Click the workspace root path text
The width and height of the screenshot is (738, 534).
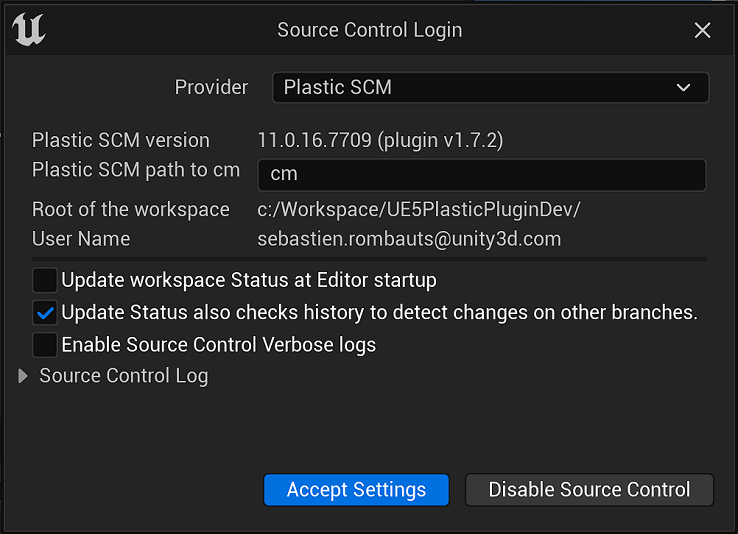point(419,210)
